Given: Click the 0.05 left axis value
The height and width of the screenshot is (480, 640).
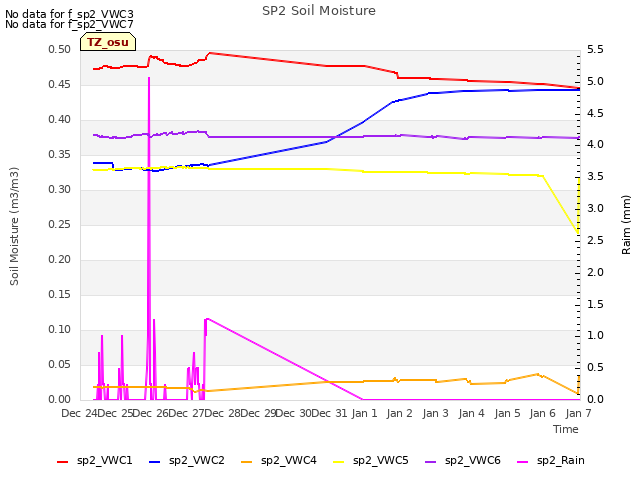Looking at the screenshot, I should pyautogui.click(x=60, y=364).
